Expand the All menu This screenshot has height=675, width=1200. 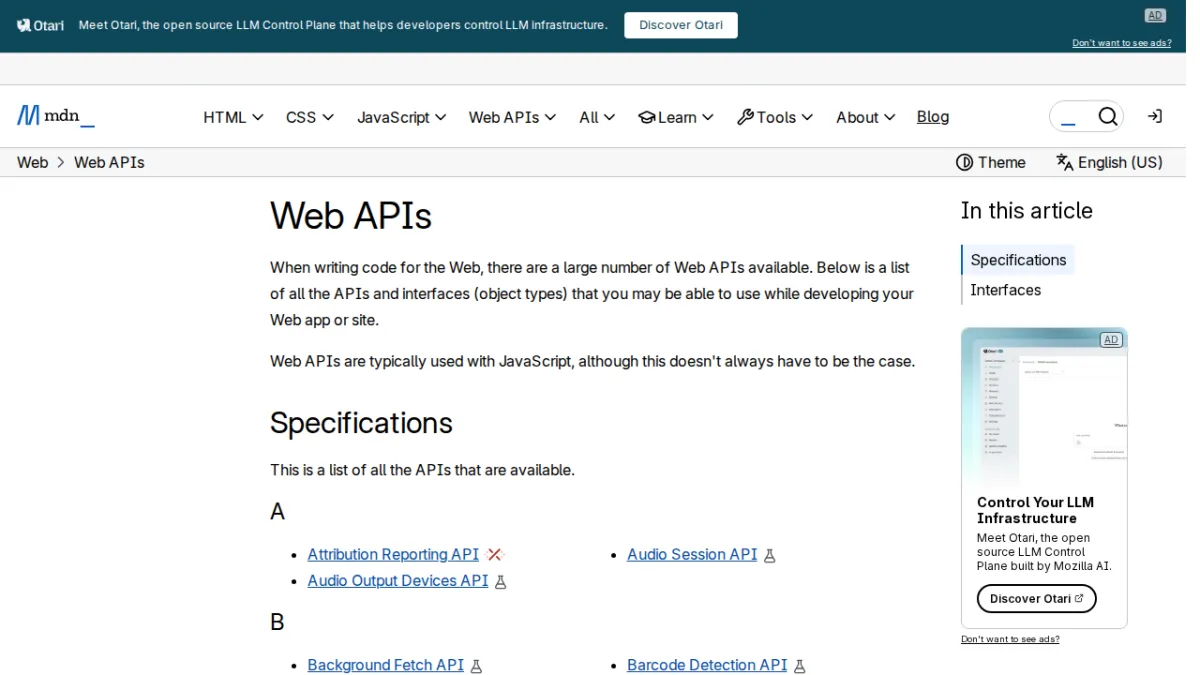tap(598, 117)
